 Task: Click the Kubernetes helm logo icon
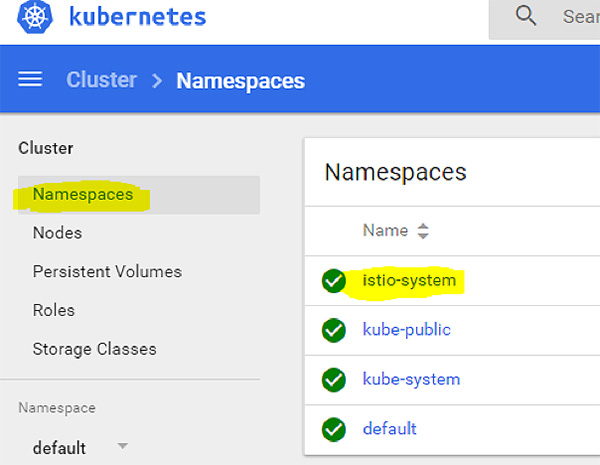click(x=33, y=18)
